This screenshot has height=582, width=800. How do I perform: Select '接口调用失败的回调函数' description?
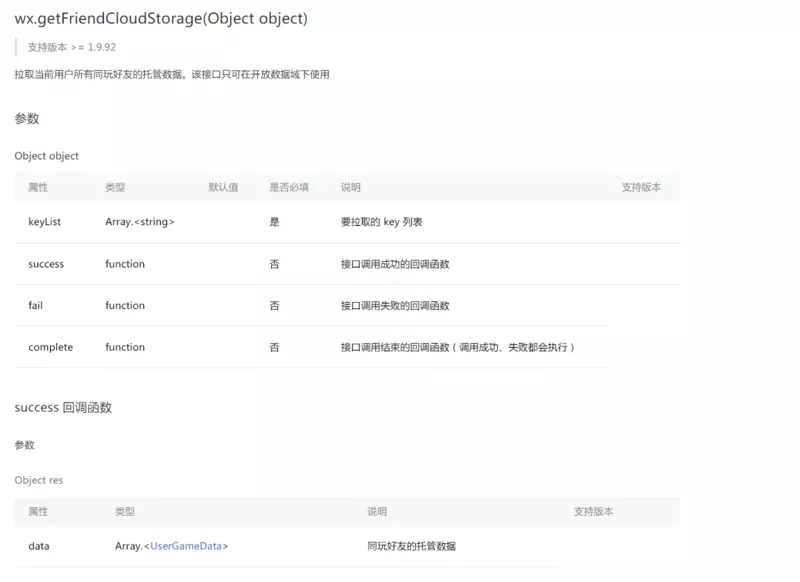pyautogui.click(x=395, y=306)
